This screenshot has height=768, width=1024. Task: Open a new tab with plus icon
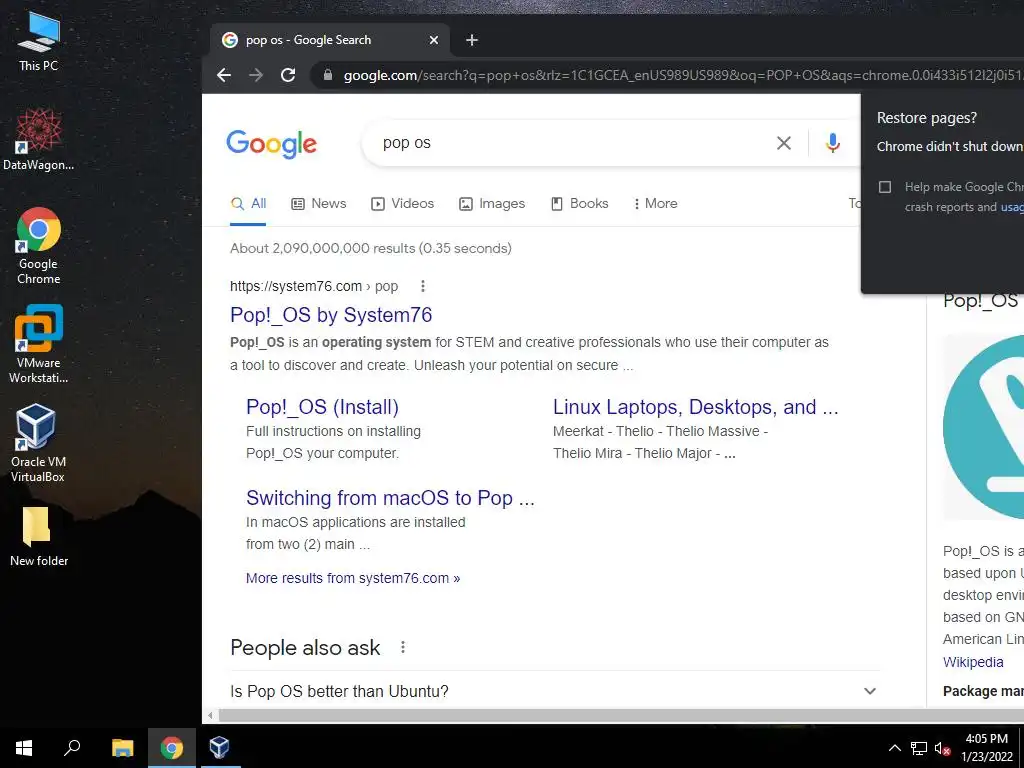pos(472,40)
